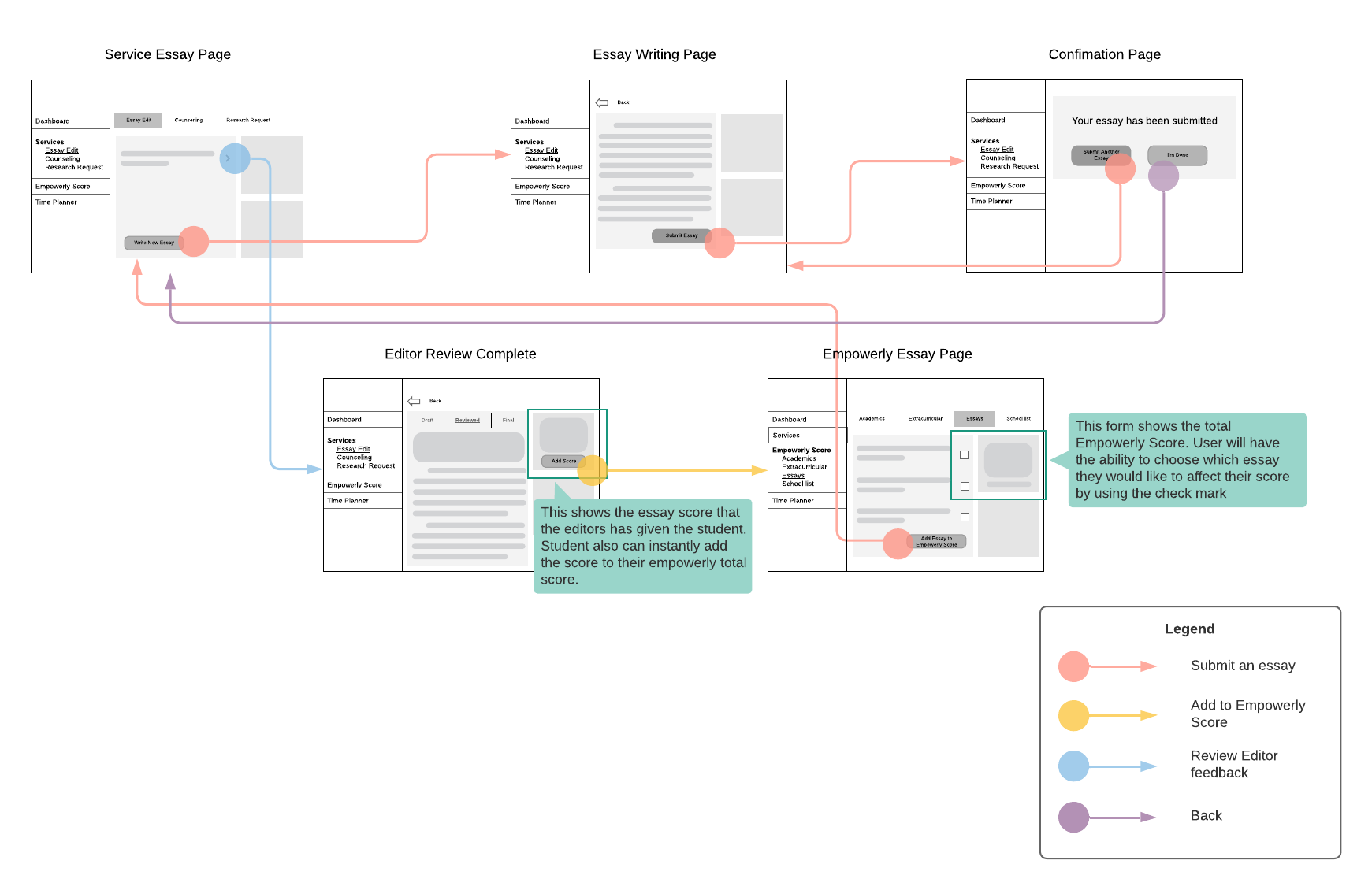The width and height of the screenshot is (1372, 890).
Task: Click Submit Another Essay on Confirmation Page
Action: click(1101, 155)
